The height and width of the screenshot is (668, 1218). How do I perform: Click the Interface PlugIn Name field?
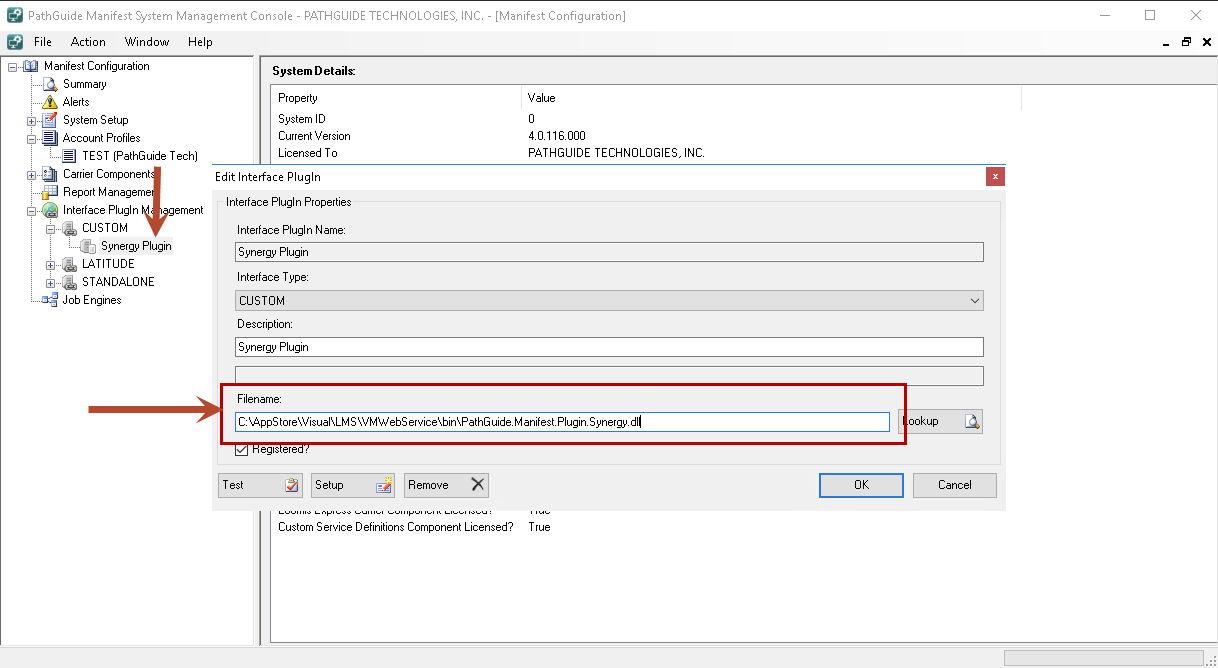[610, 252]
